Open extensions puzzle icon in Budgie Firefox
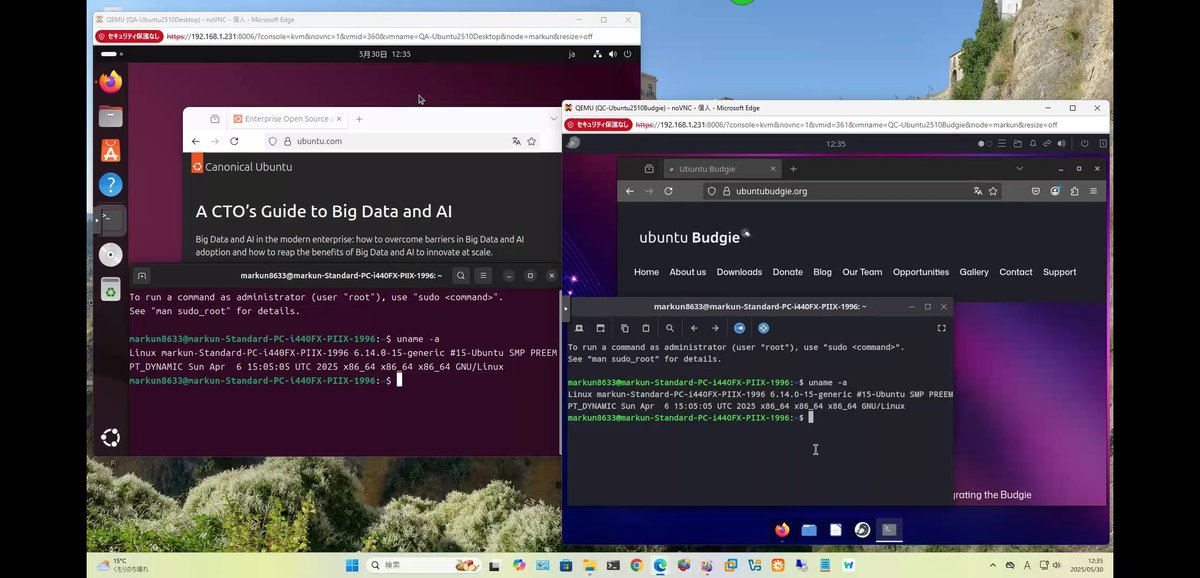 click(1075, 191)
